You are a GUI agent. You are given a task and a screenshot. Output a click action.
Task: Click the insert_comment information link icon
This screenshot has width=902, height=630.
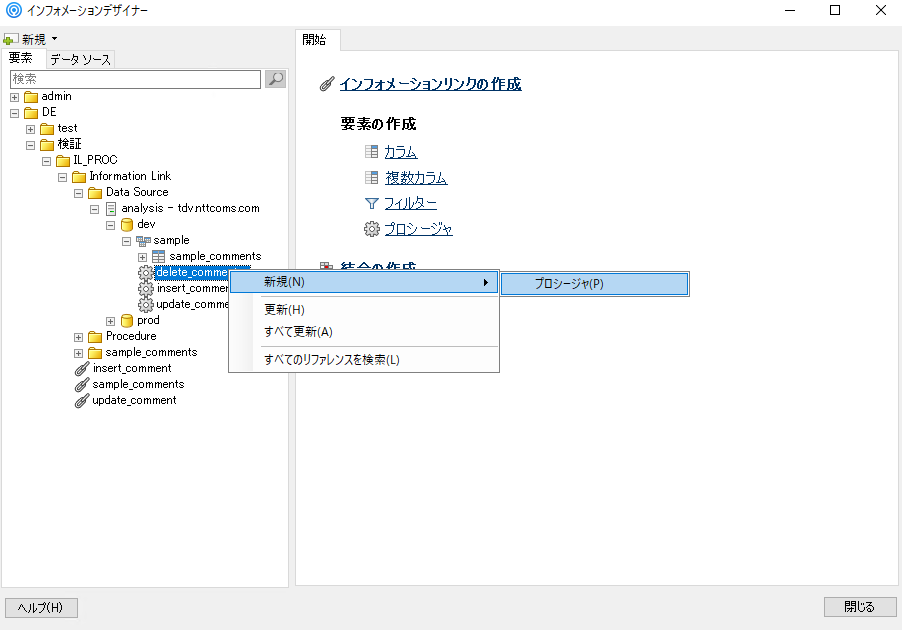[x=82, y=369]
